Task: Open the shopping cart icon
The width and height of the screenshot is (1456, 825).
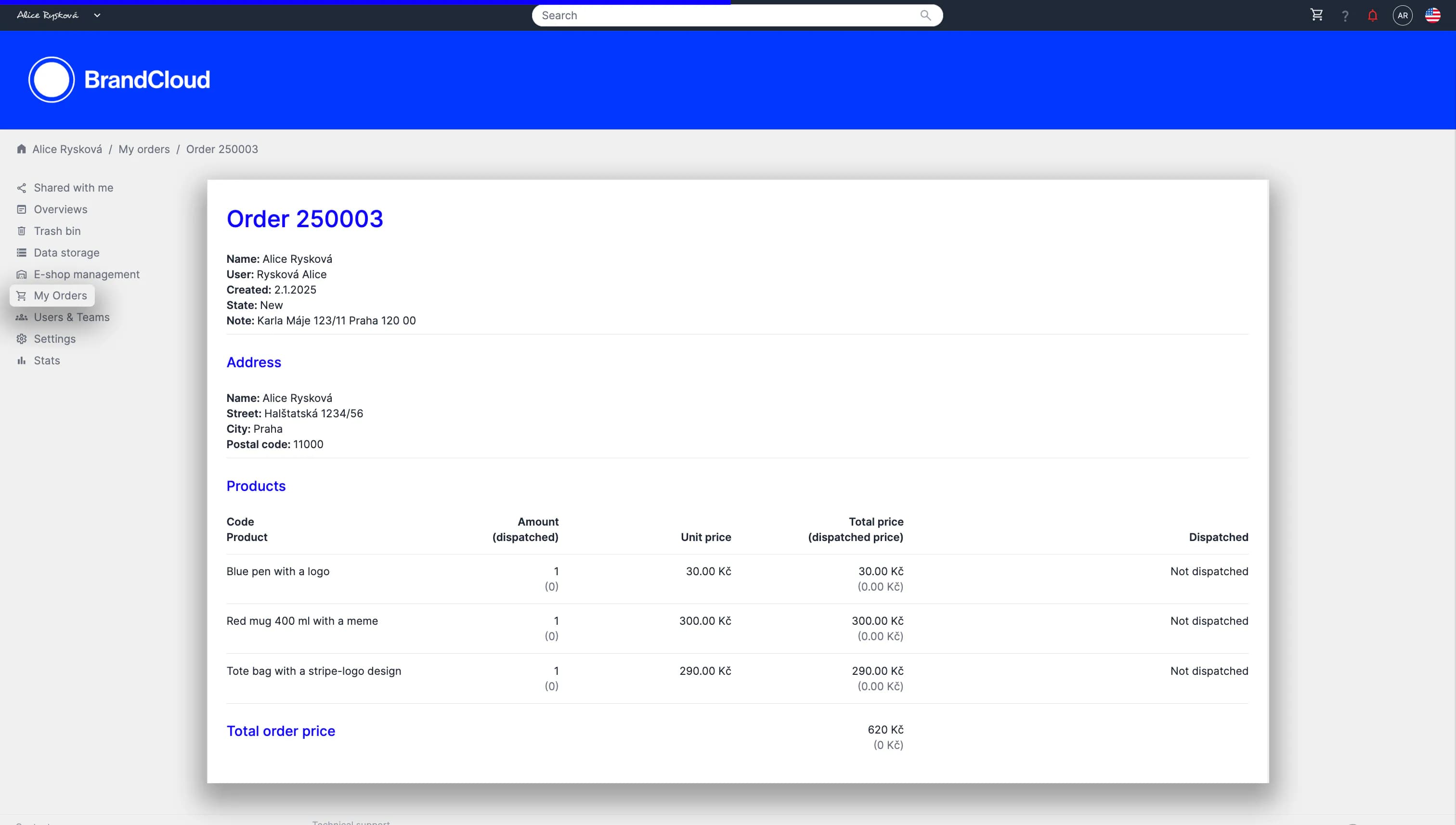Action: coord(1316,15)
